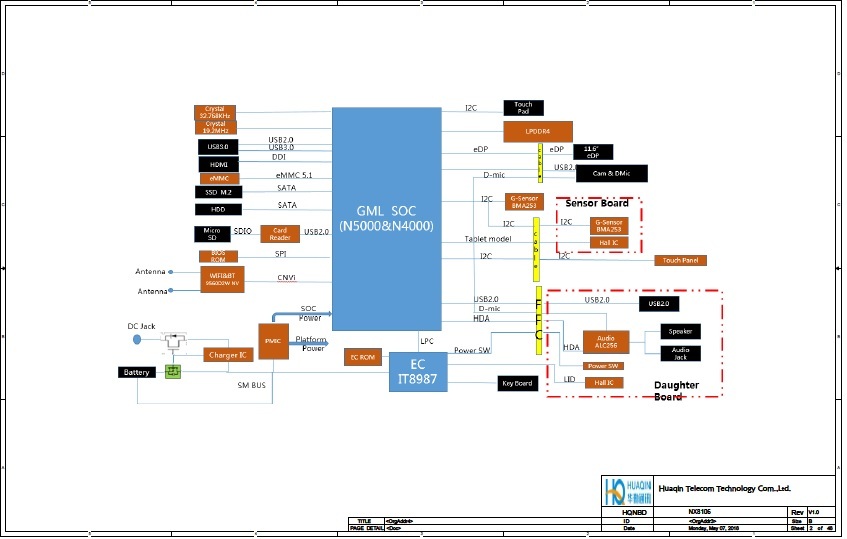This screenshot has width=847, height=539.
Task: Click the Card Reader block
Action: (280, 233)
